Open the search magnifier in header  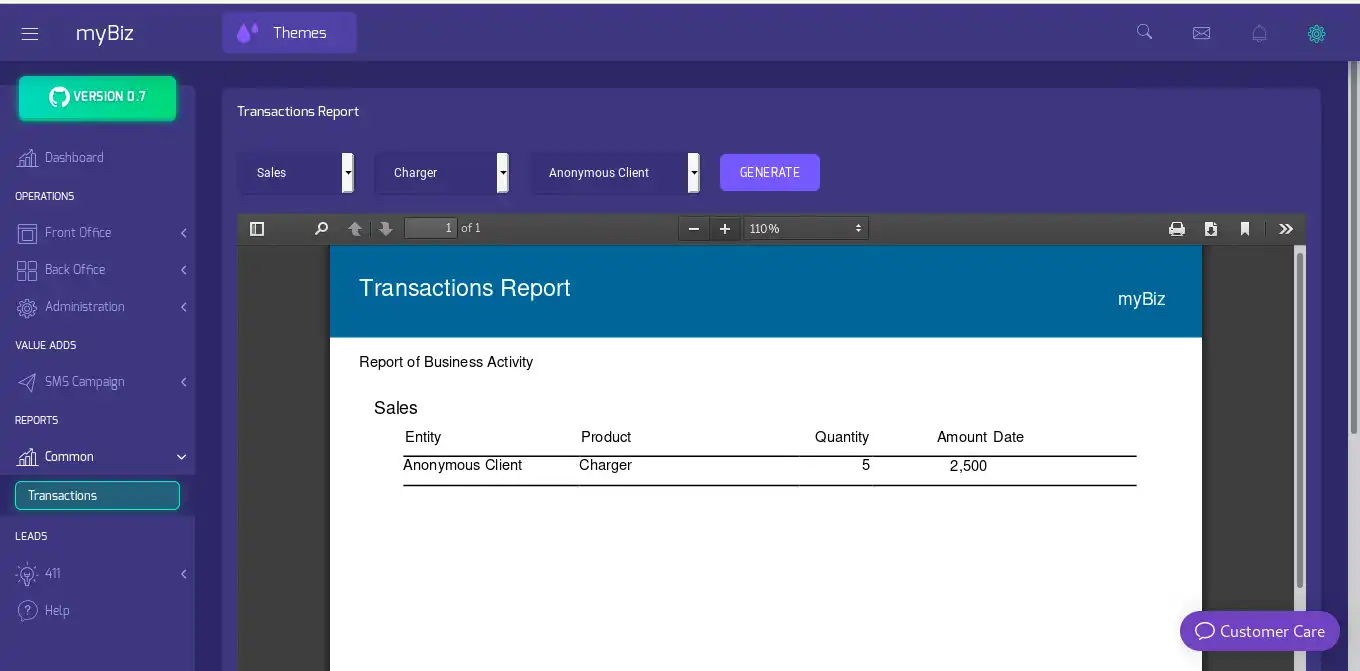tap(1145, 32)
